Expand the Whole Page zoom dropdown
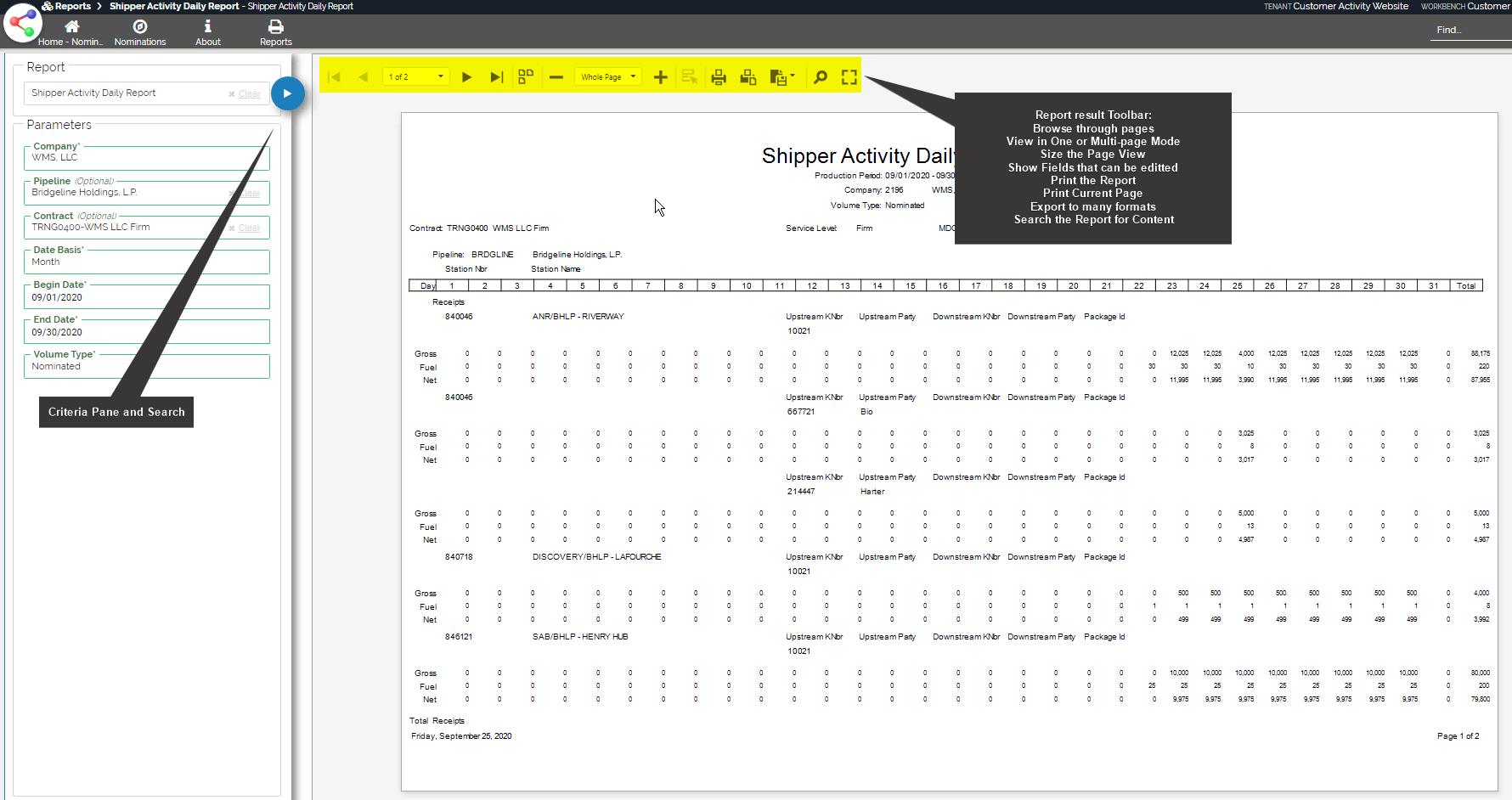The image size is (1512, 800). click(x=632, y=77)
